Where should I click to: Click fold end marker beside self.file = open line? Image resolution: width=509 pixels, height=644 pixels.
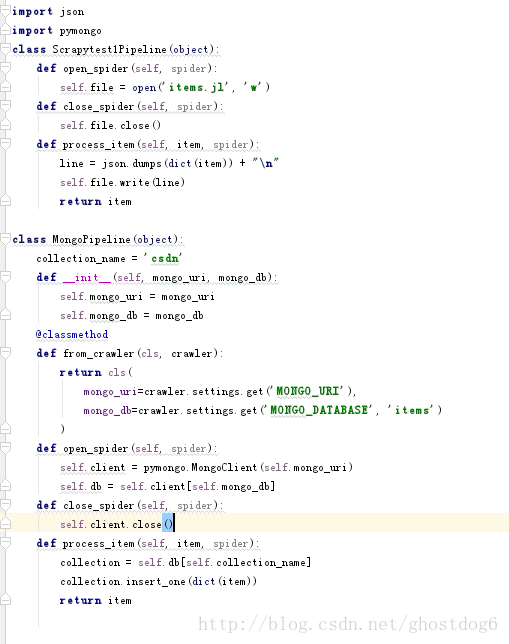(x=5, y=87)
